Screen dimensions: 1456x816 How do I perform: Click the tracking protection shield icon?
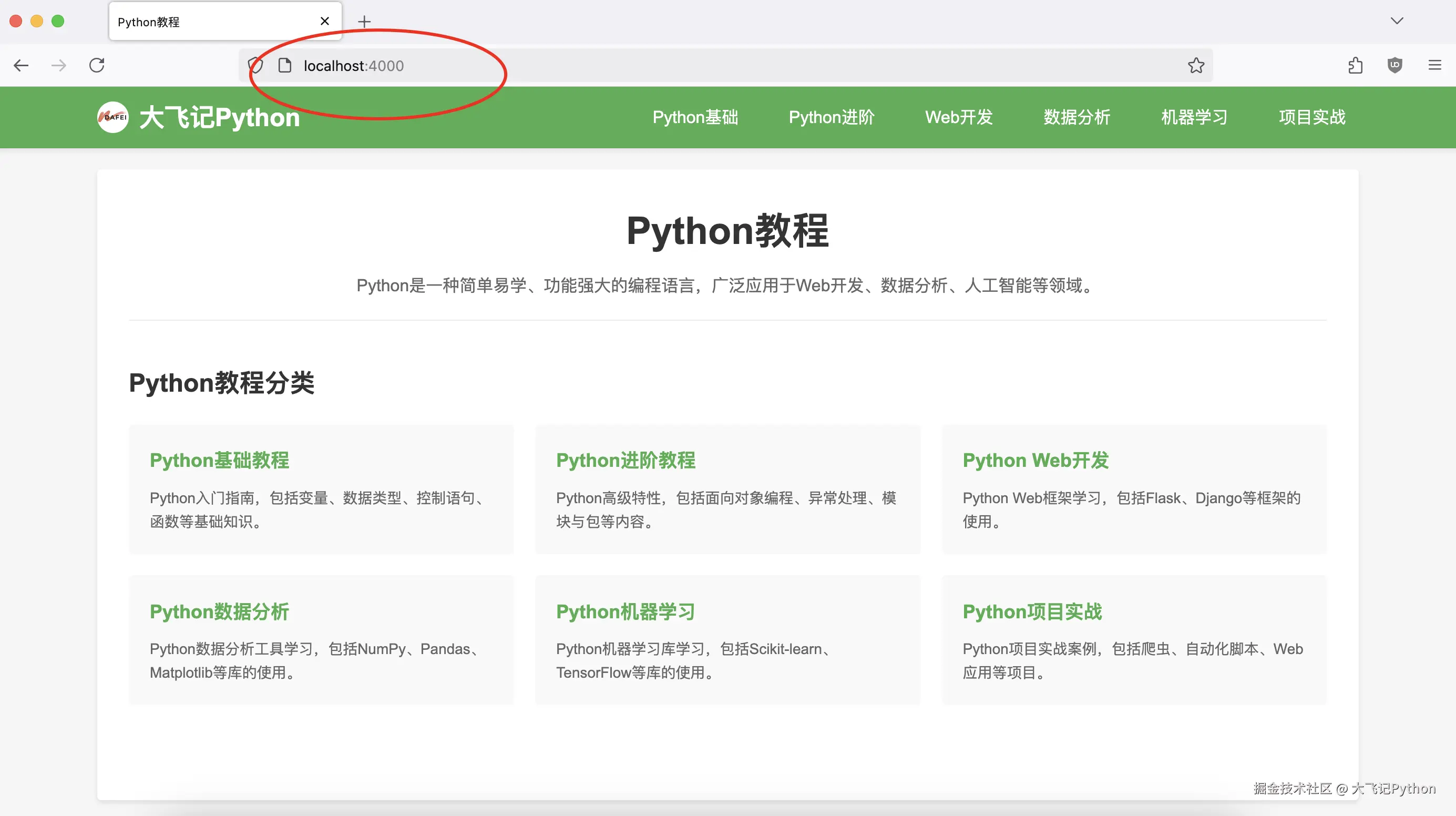coord(255,66)
